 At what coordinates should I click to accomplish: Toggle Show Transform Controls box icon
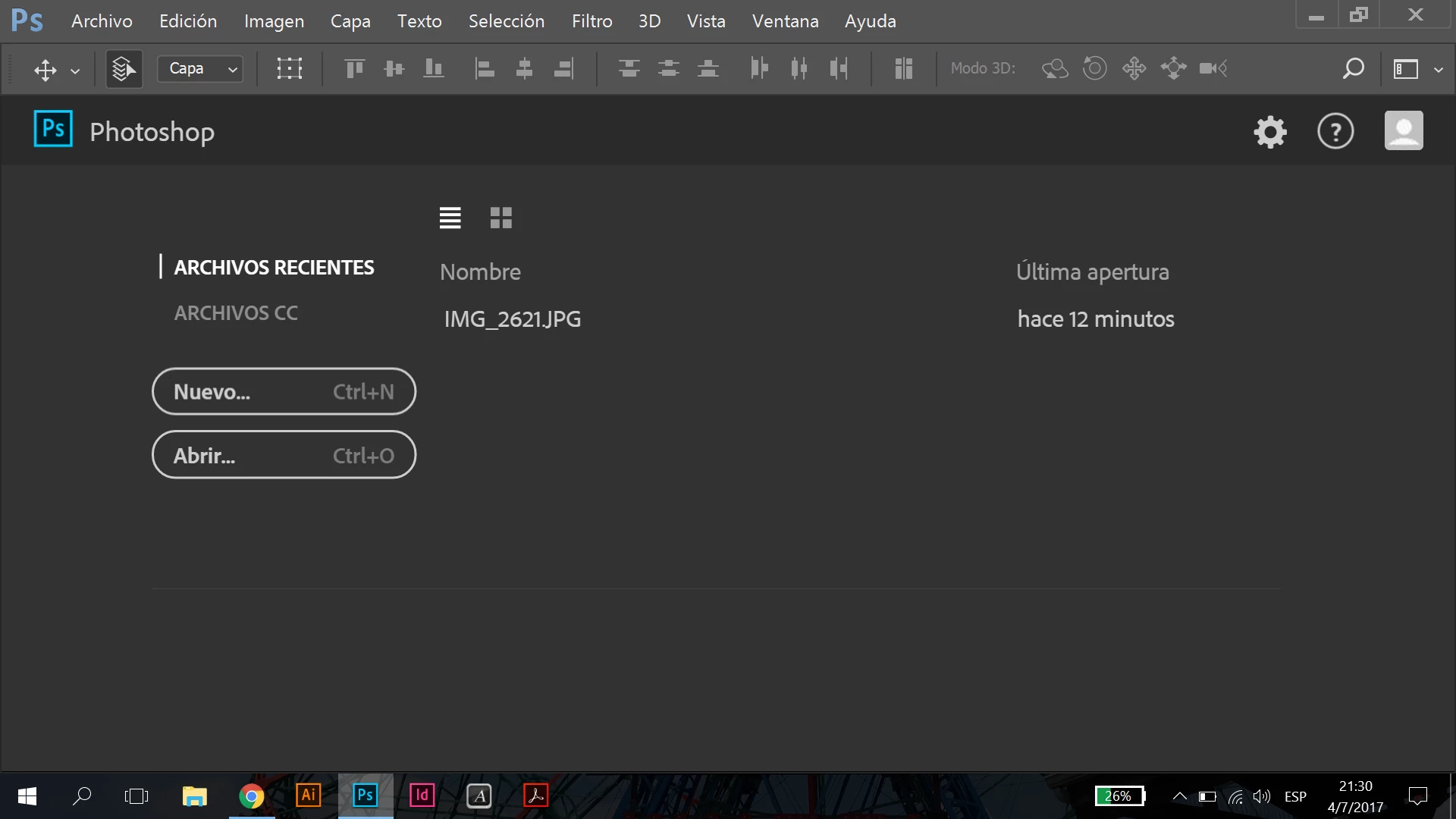(289, 69)
